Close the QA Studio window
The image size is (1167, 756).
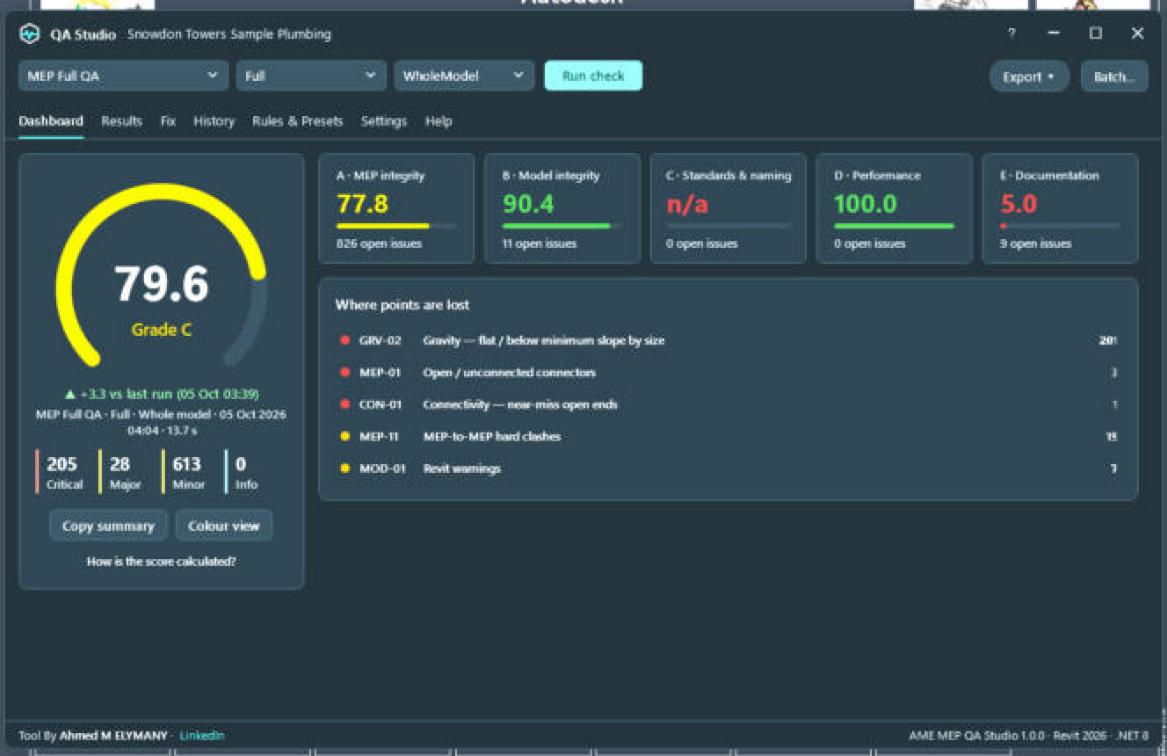click(x=1137, y=33)
